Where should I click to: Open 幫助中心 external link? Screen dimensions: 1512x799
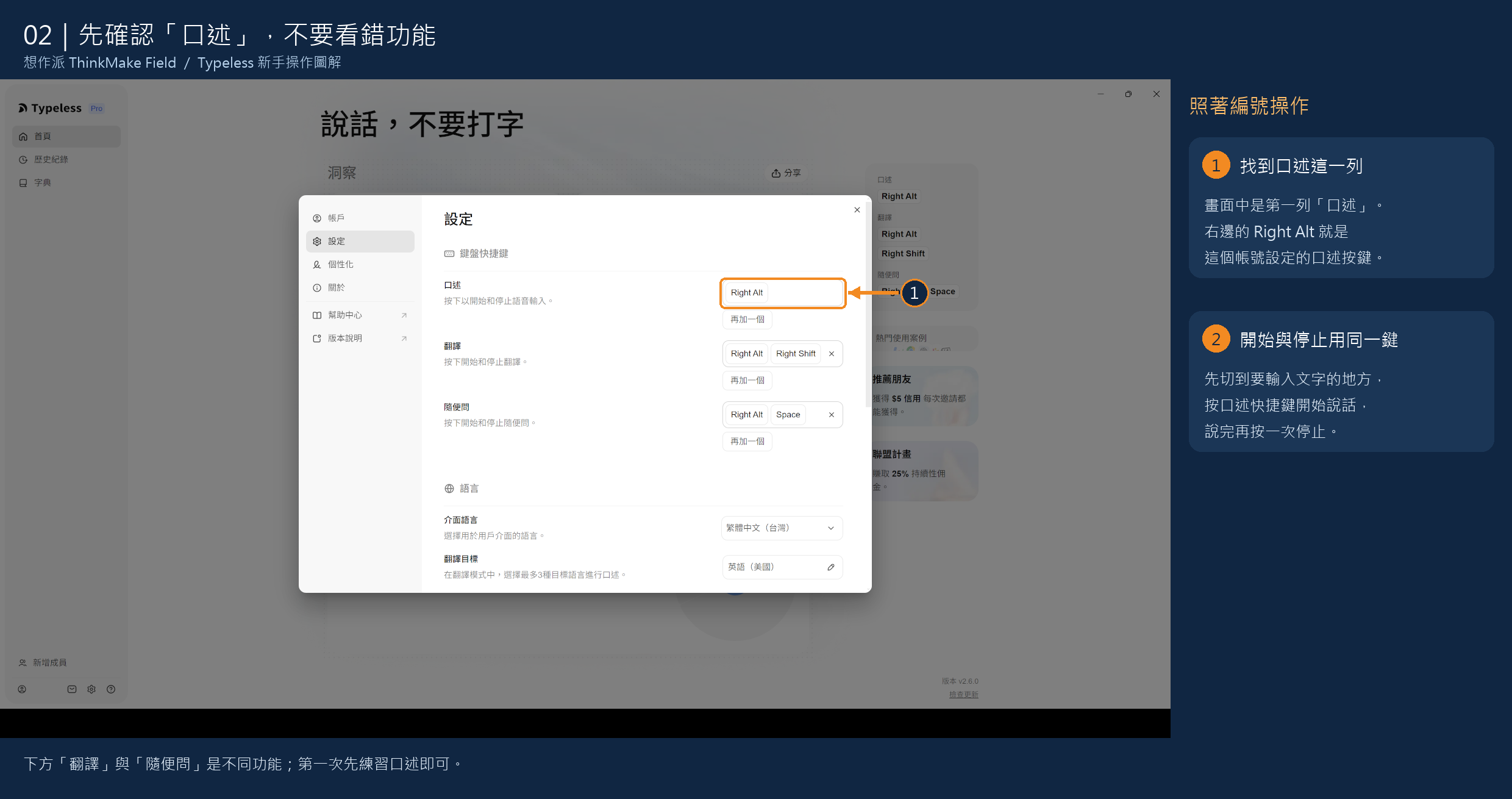coord(360,315)
